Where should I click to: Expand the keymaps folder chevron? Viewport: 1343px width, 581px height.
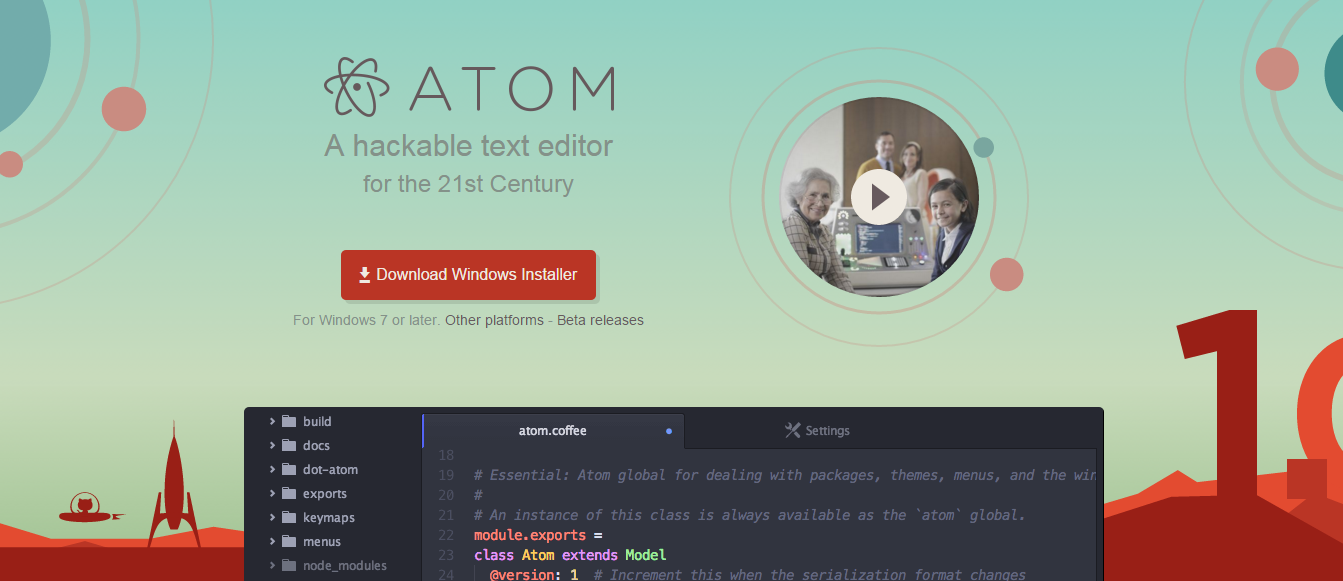[272, 517]
